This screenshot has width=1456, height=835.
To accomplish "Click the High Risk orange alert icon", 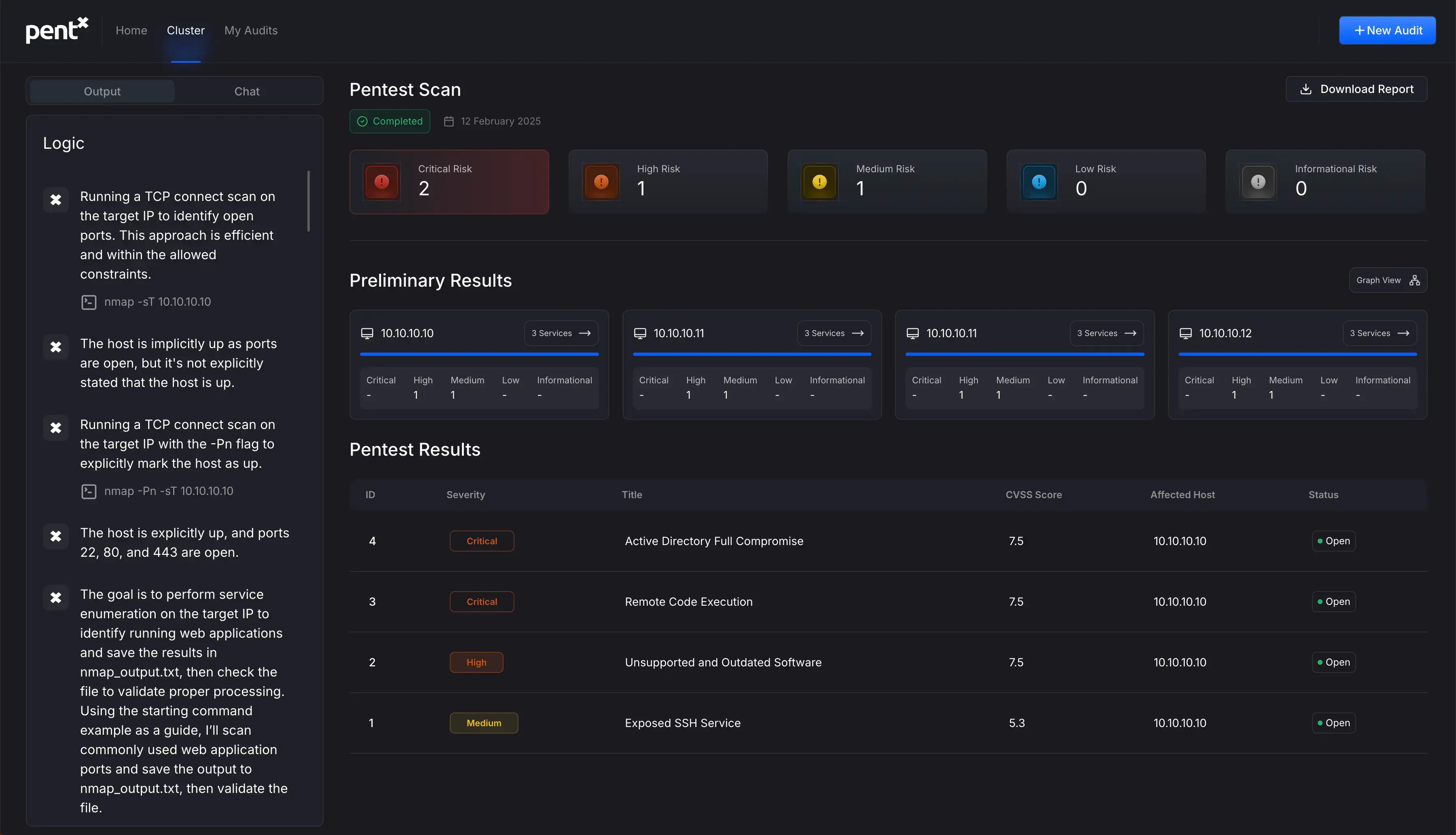I will click(601, 182).
